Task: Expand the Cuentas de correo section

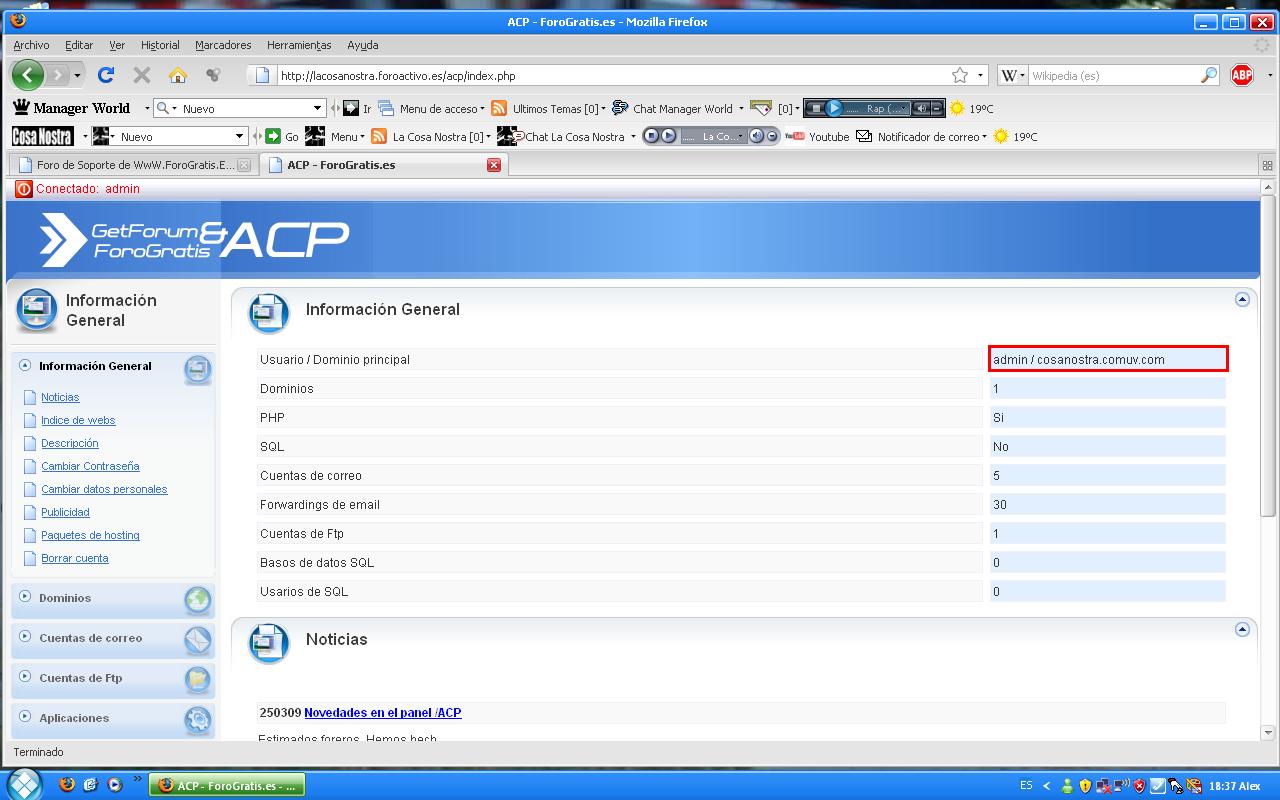Action: [113, 638]
